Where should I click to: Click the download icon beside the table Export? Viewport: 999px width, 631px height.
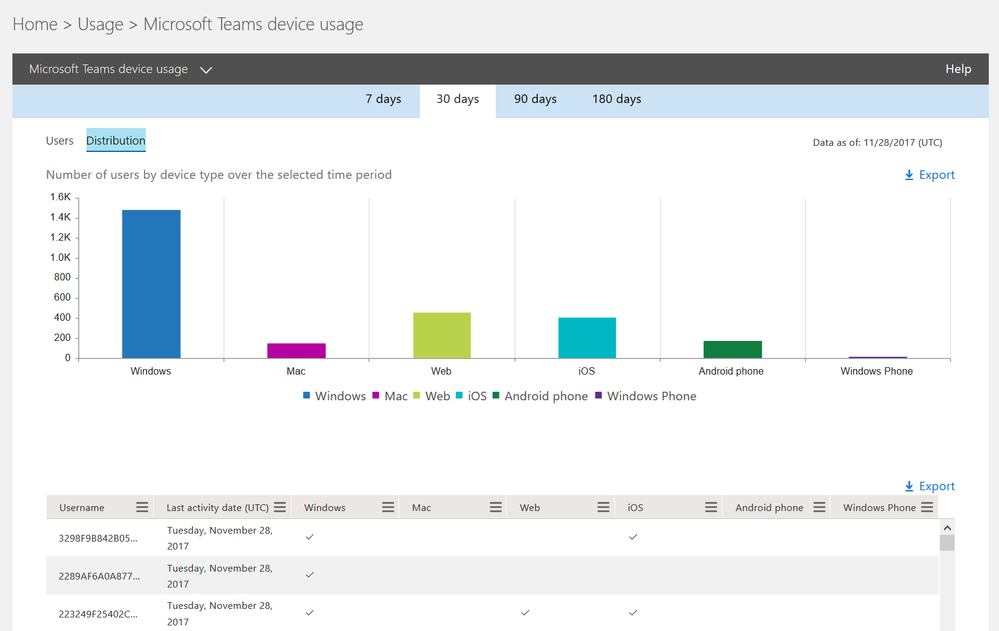(x=909, y=486)
